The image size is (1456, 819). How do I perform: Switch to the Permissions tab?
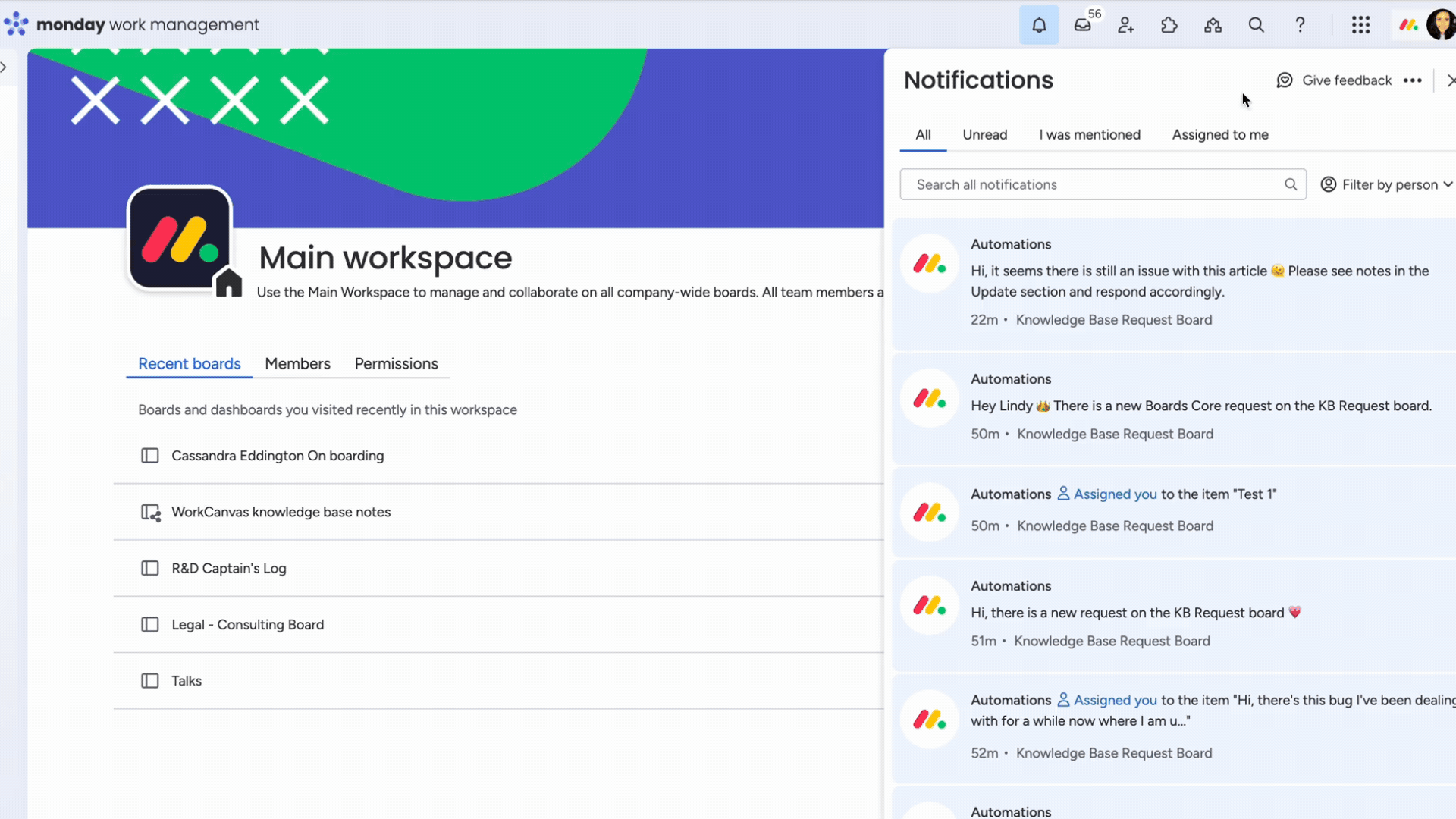point(396,363)
